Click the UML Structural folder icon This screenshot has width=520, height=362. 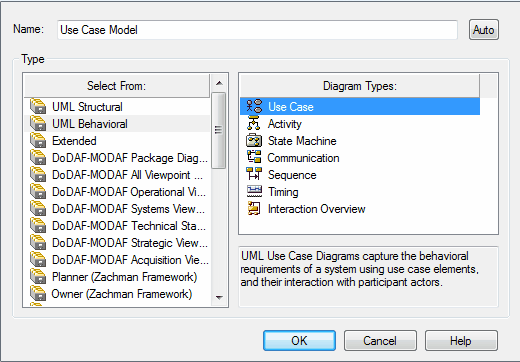[x=38, y=106]
